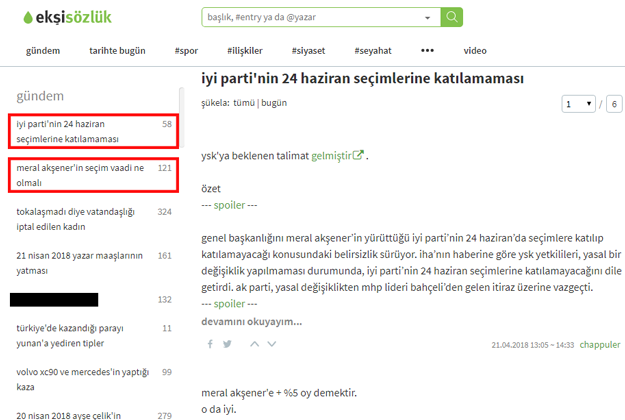Expand entry with devamını okuyayım

251,322
